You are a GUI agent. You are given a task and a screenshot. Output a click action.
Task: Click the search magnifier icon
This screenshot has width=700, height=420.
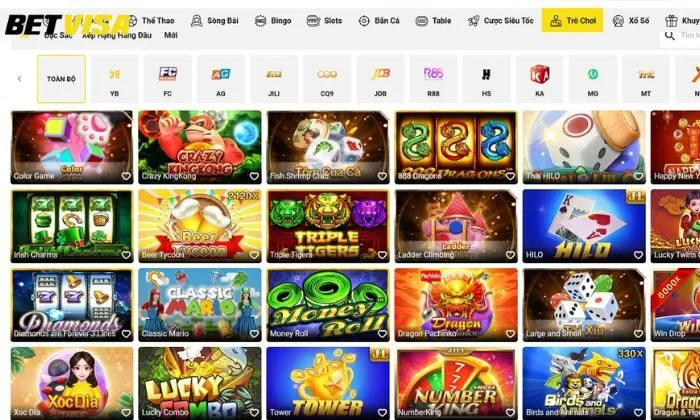[x=669, y=35]
